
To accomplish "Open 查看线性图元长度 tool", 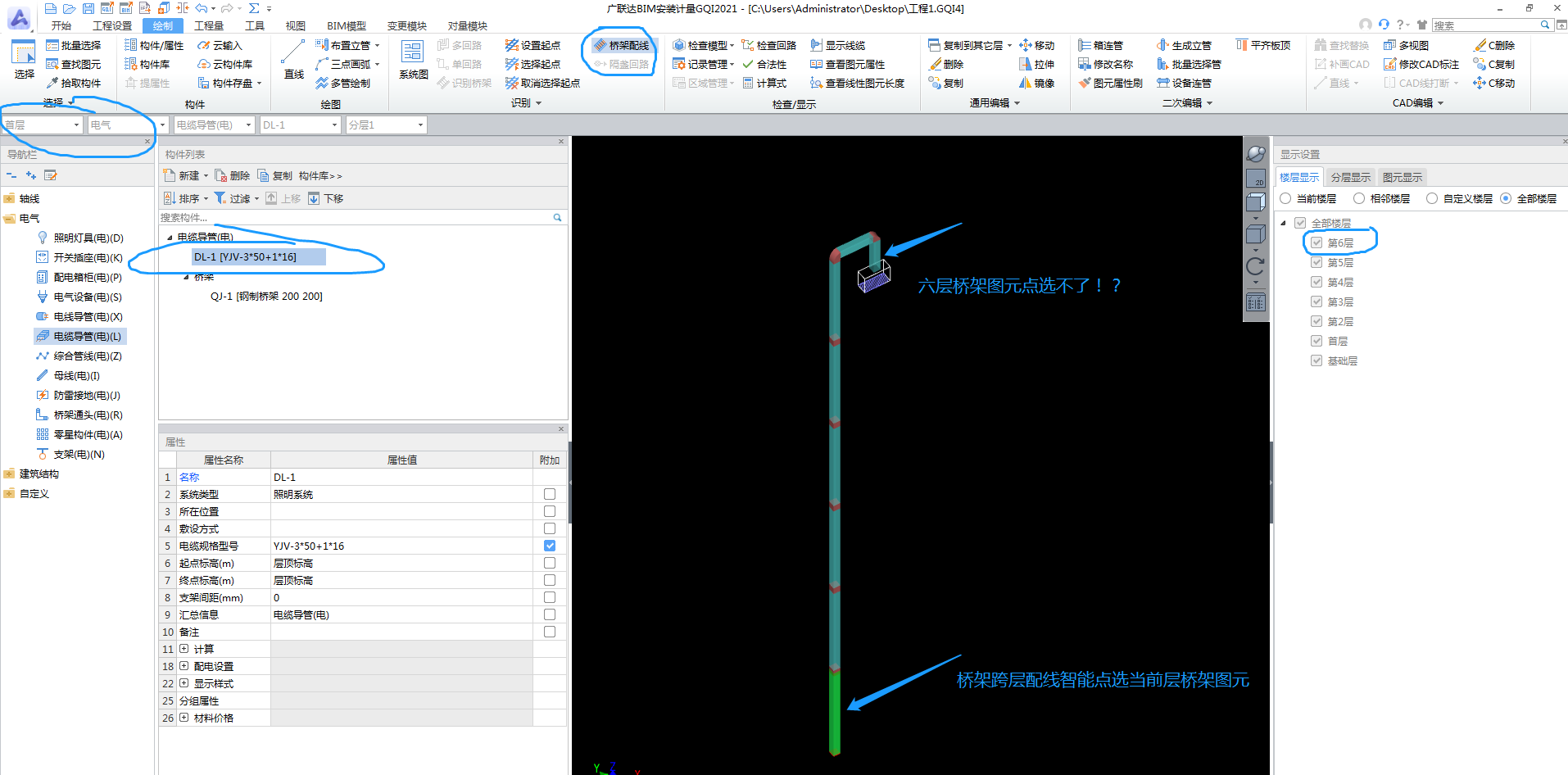I will [x=858, y=83].
